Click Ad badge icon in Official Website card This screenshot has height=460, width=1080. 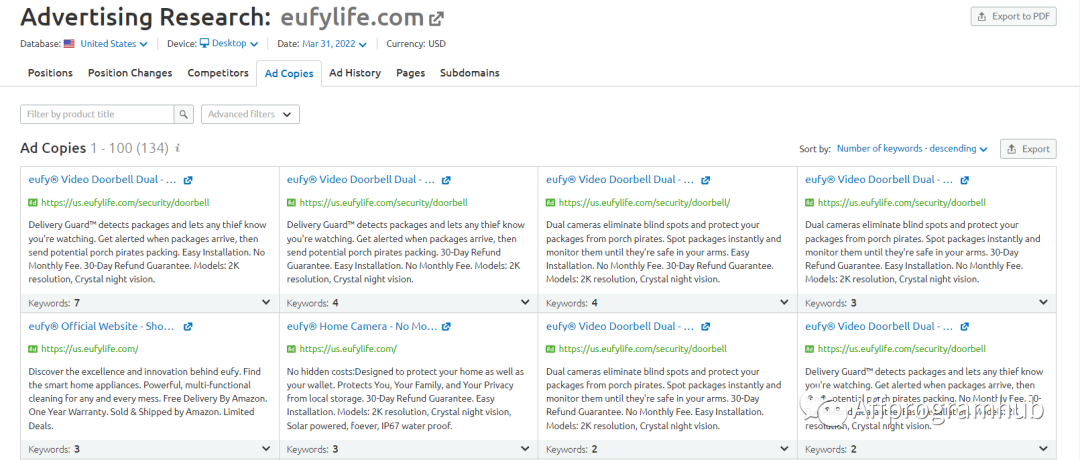point(33,349)
